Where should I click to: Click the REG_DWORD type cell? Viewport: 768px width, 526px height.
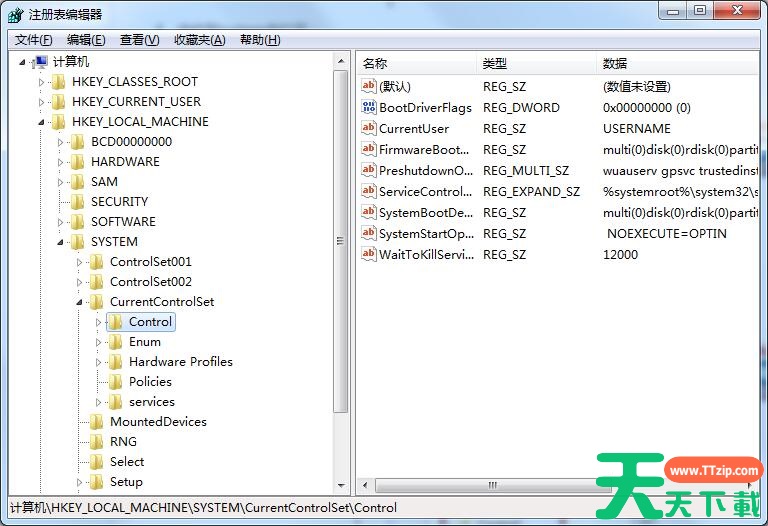(x=521, y=107)
